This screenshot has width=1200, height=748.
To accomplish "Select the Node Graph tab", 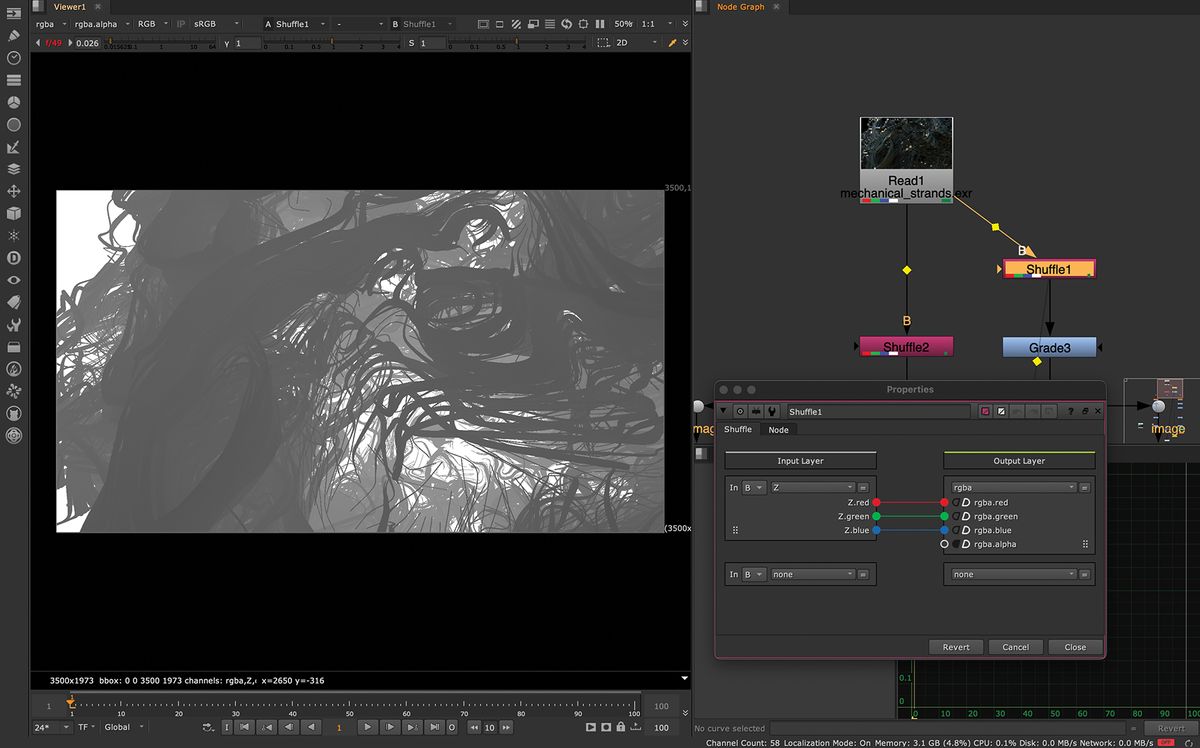I will point(740,7).
